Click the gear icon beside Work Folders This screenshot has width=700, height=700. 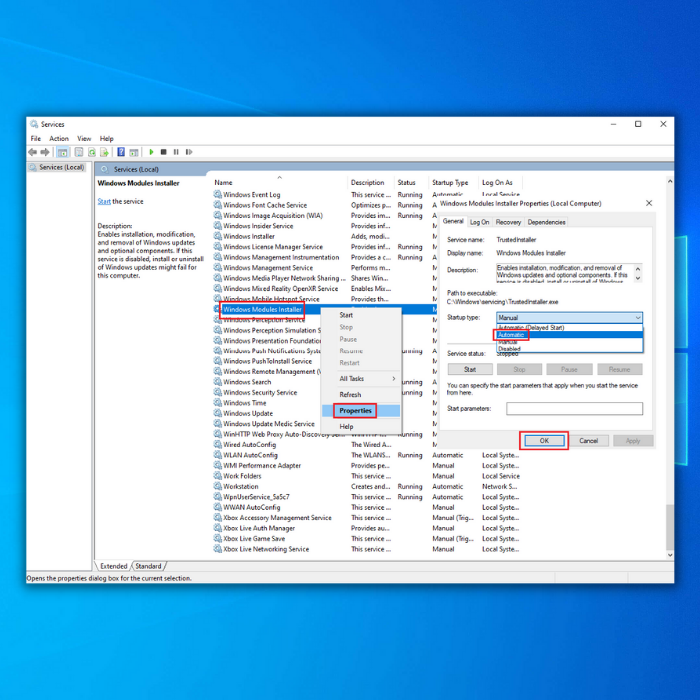tap(217, 476)
